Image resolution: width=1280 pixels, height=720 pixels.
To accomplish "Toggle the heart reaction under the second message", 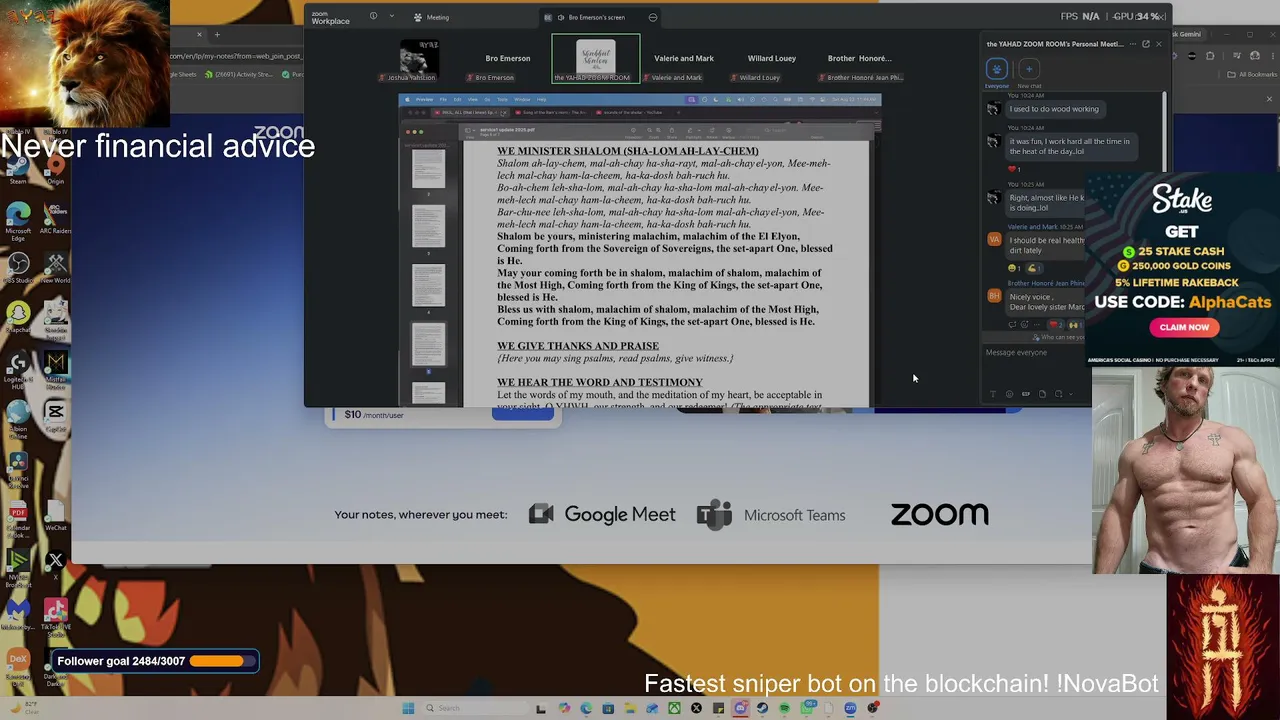I will [1014, 168].
